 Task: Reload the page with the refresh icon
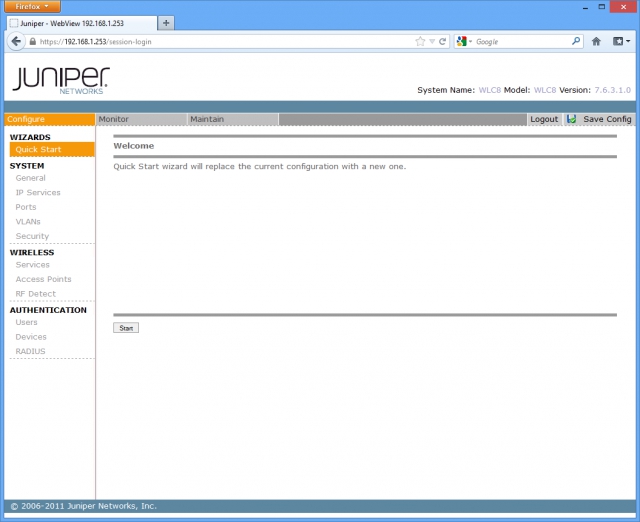[442, 41]
